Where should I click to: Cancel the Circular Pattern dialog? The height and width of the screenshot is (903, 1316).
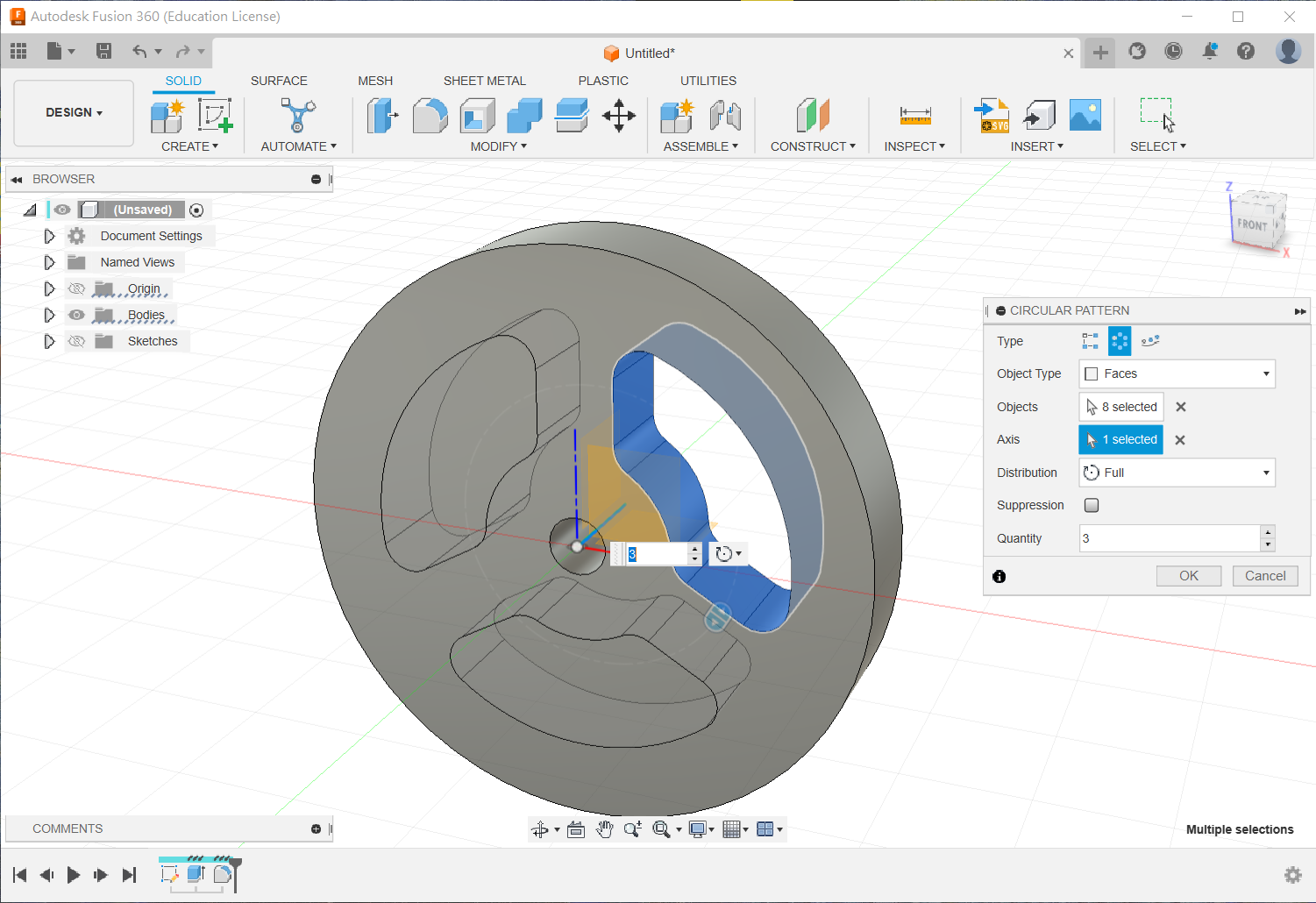pos(1264,576)
